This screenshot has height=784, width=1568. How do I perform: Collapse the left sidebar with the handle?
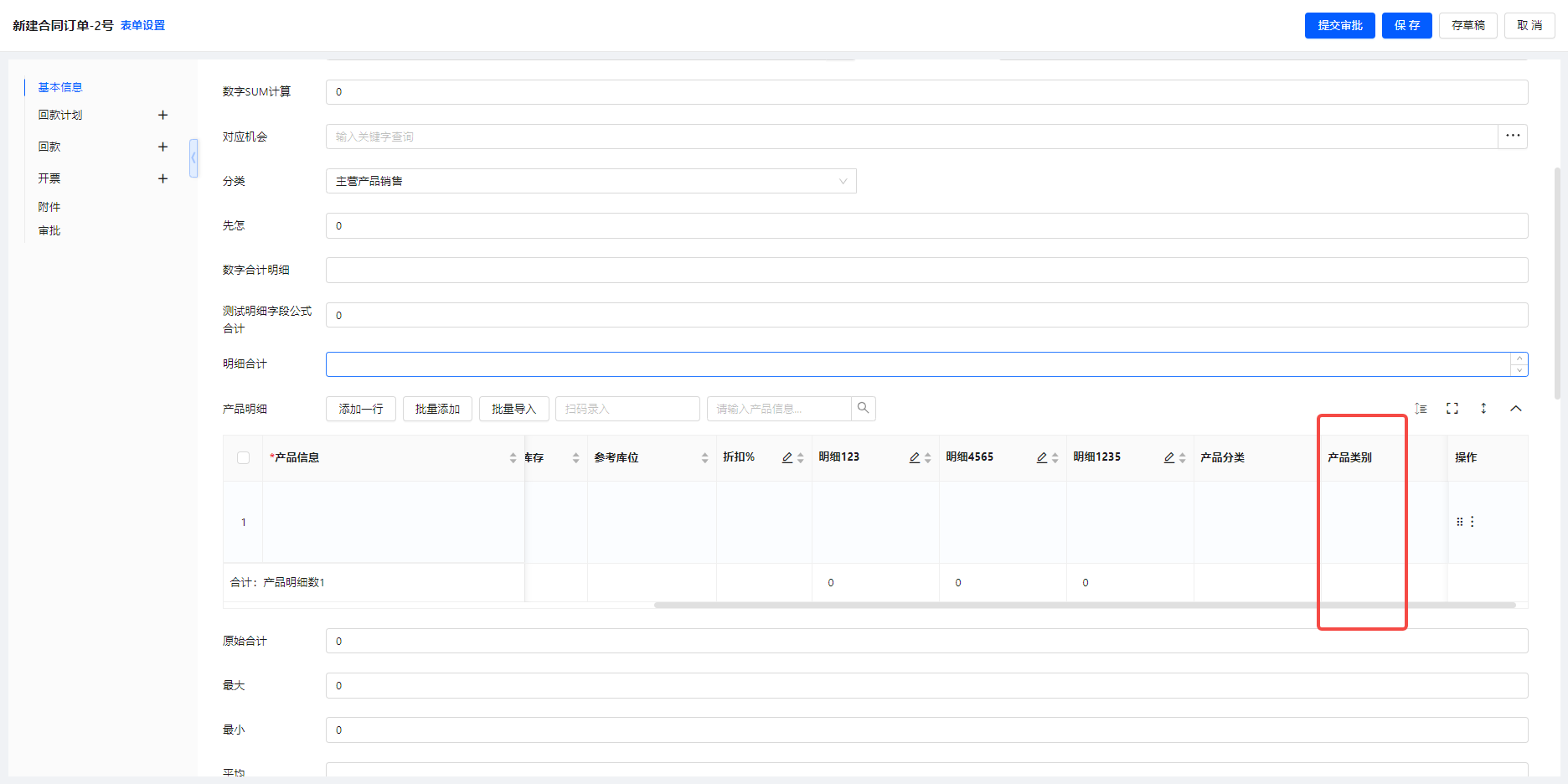pos(193,157)
